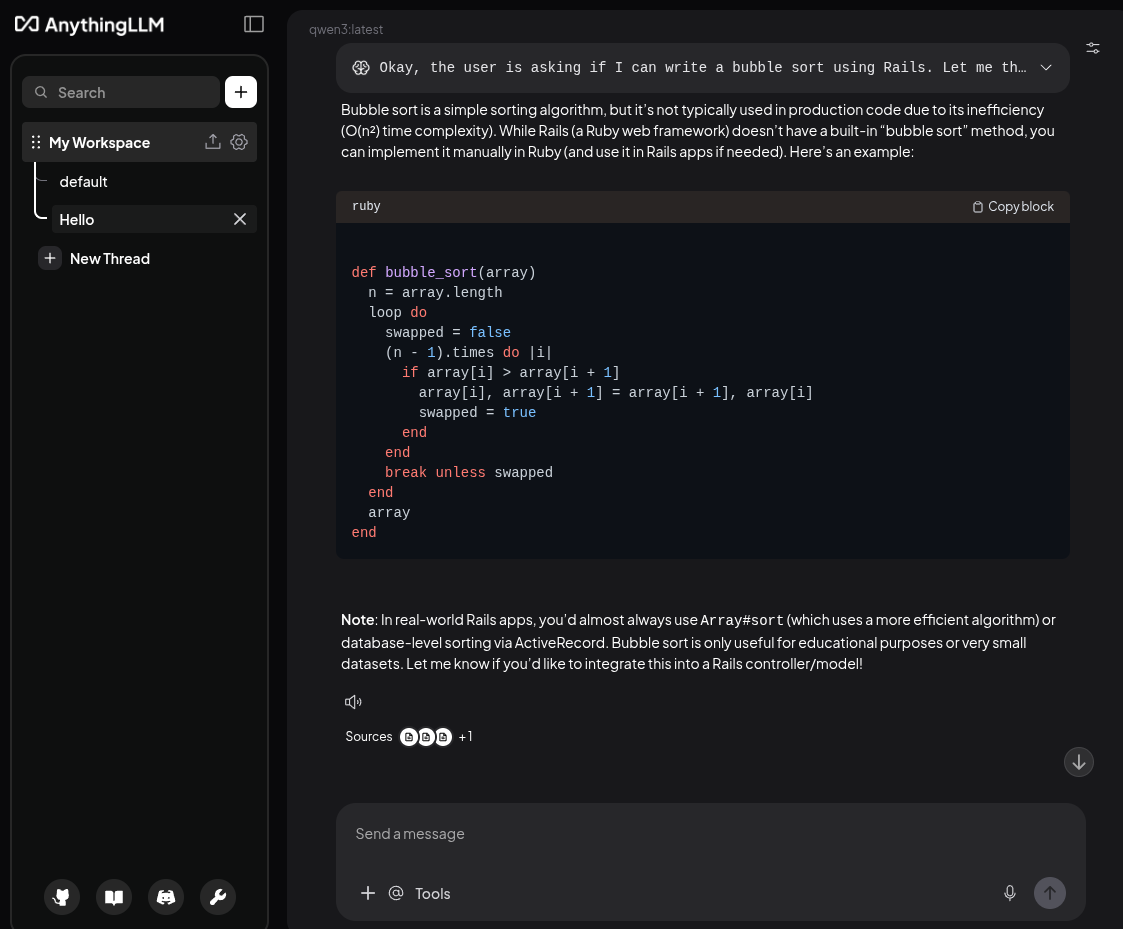Click the collapsed thinking text summary
The image size is (1123, 929).
(703, 67)
